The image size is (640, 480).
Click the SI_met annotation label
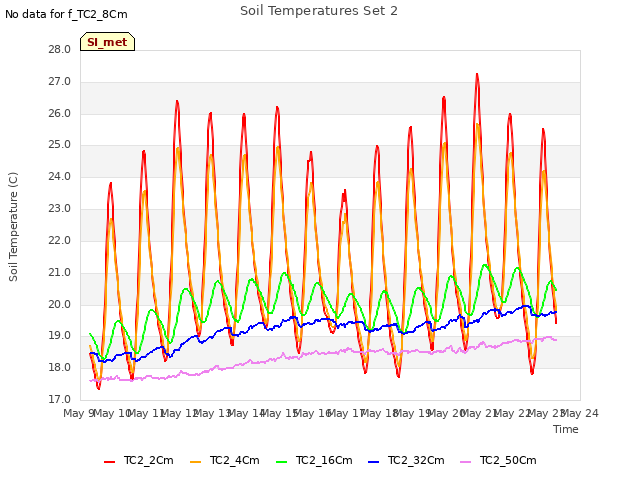coord(107,42)
